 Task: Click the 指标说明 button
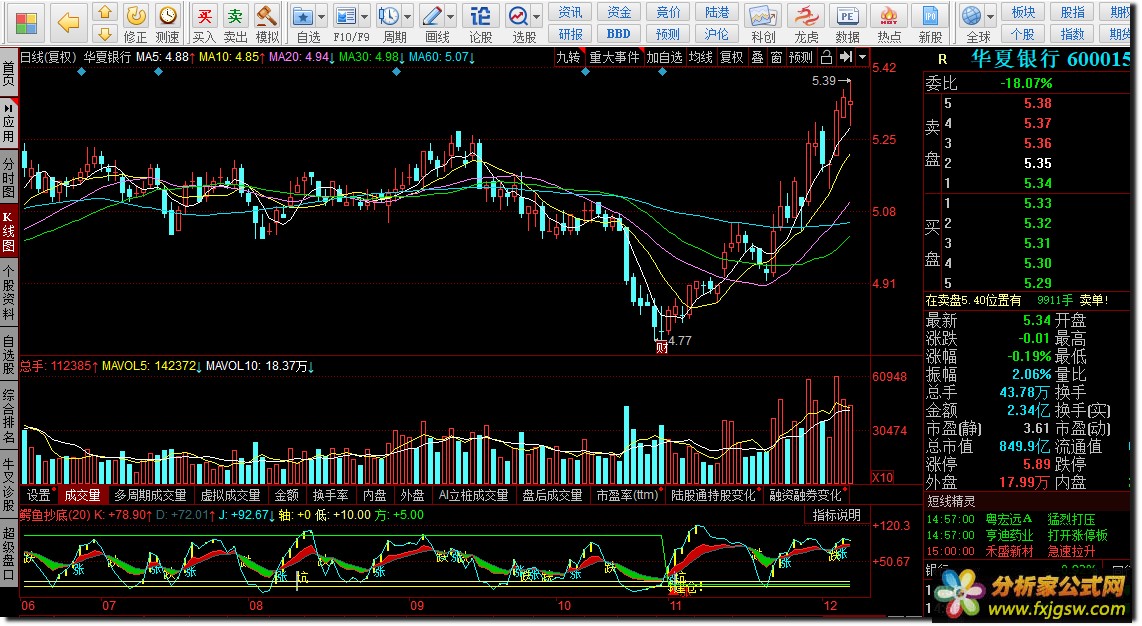836,515
